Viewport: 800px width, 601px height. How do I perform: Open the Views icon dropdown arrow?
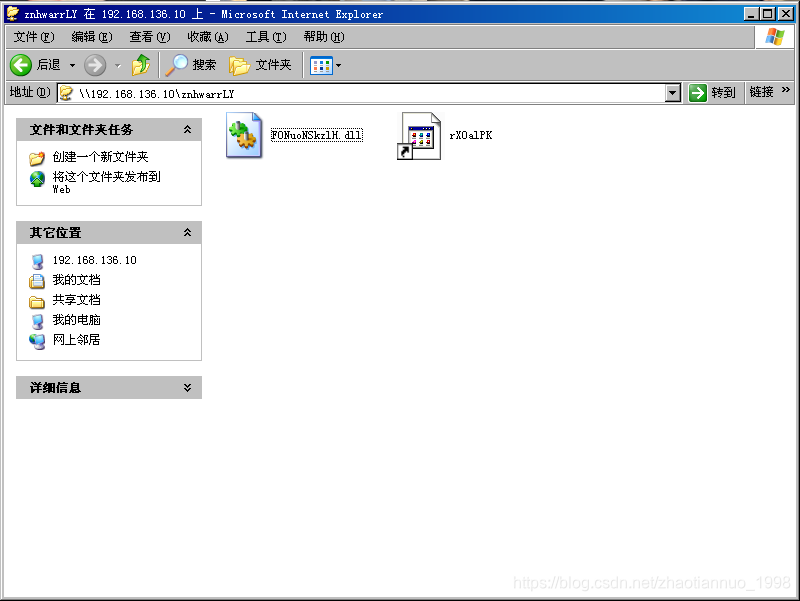[338, 65]
